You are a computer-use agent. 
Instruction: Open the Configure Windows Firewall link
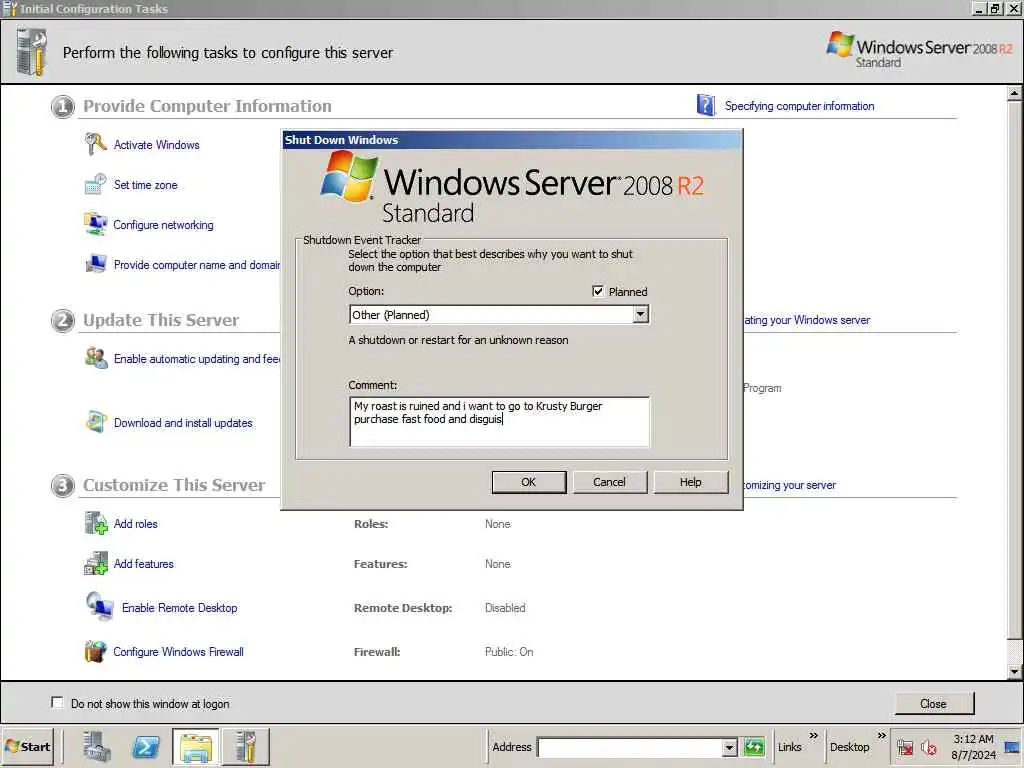pos(178,652)
